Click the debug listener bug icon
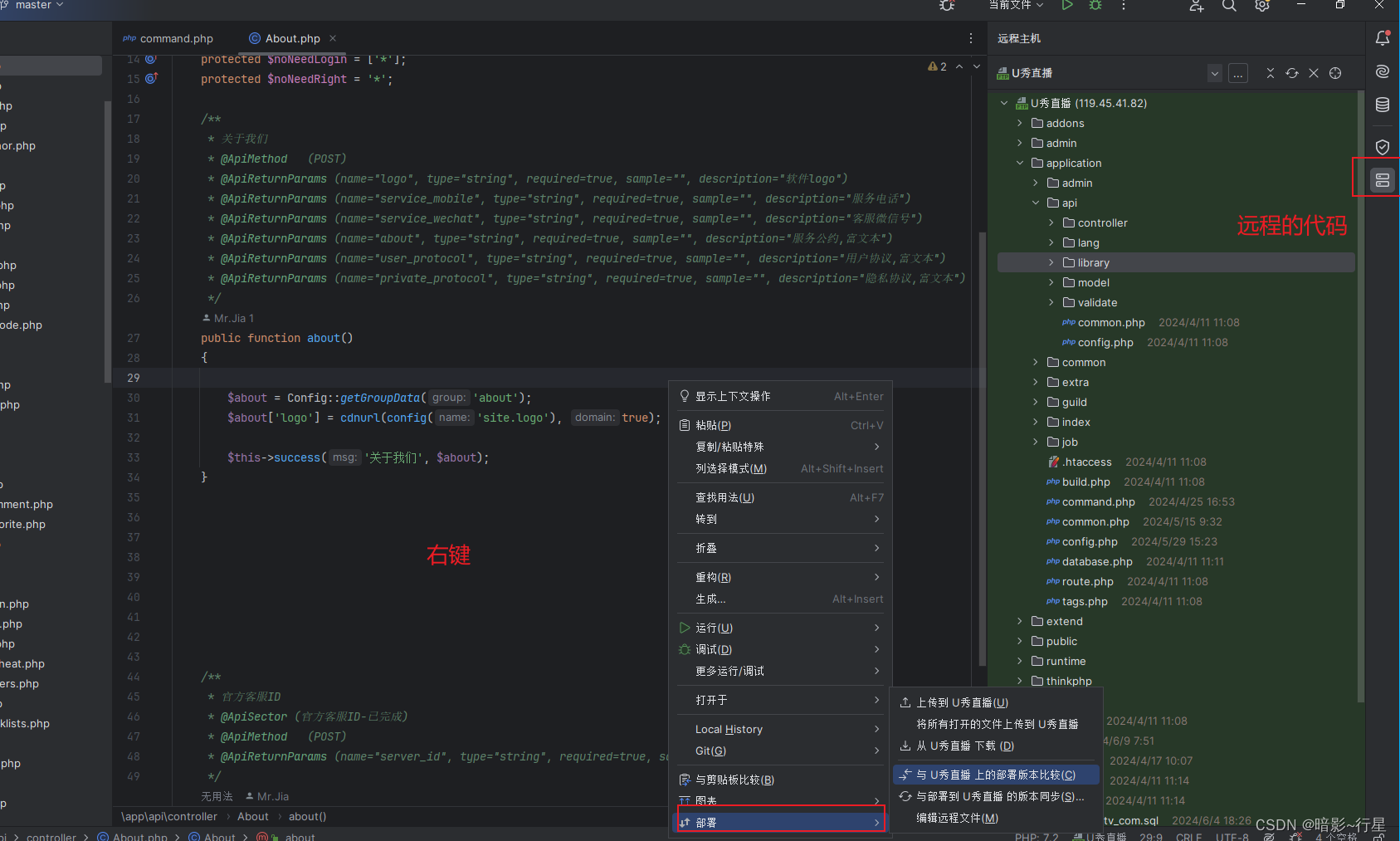The image size is (1400, 841). [x=947, y=5]
